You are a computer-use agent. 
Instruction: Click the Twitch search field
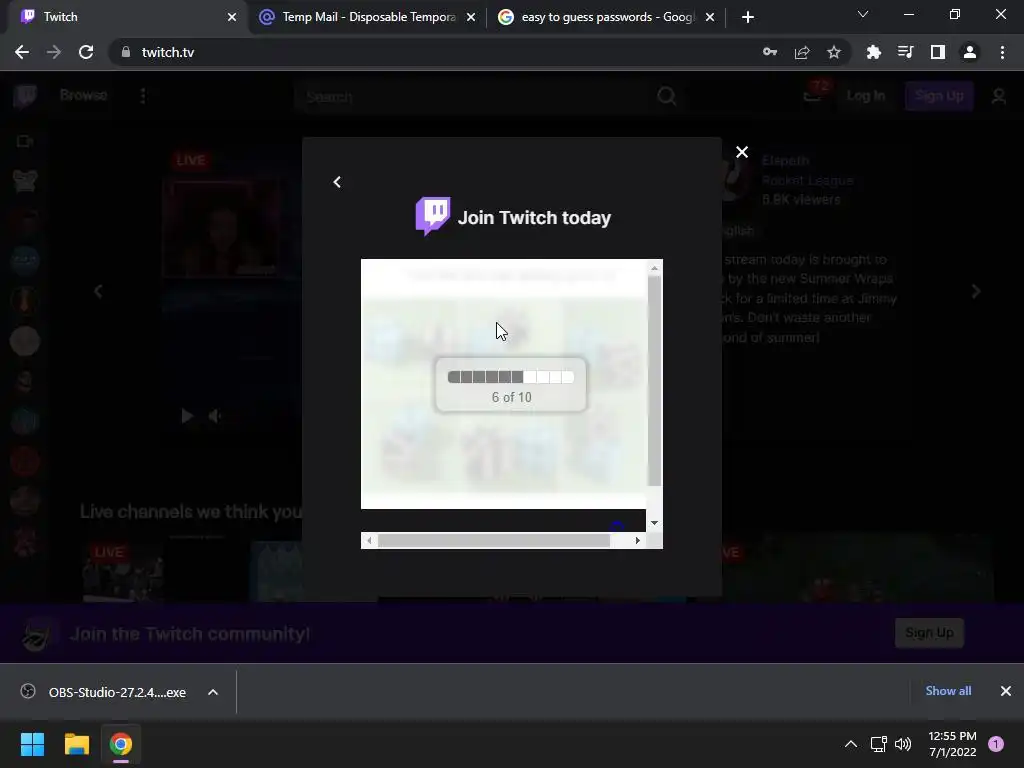473,97
